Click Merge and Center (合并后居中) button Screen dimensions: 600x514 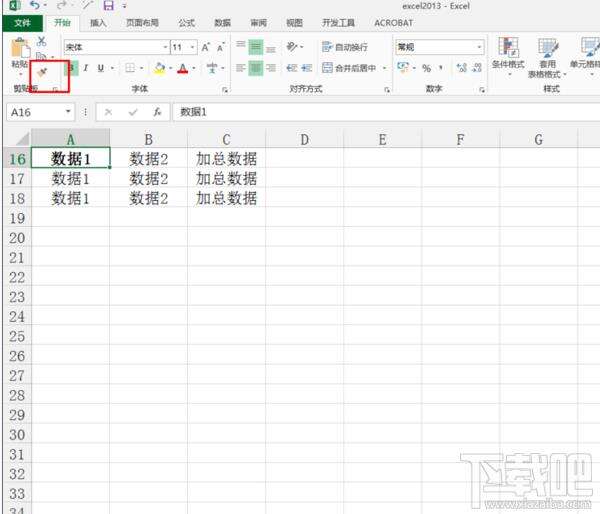350,68
